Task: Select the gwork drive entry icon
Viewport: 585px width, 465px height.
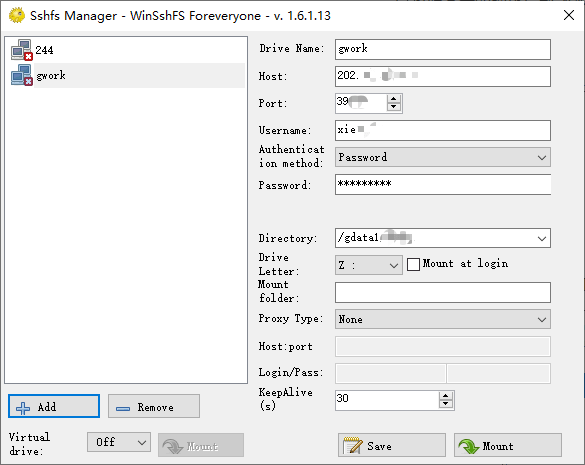Action: point(22,75)
